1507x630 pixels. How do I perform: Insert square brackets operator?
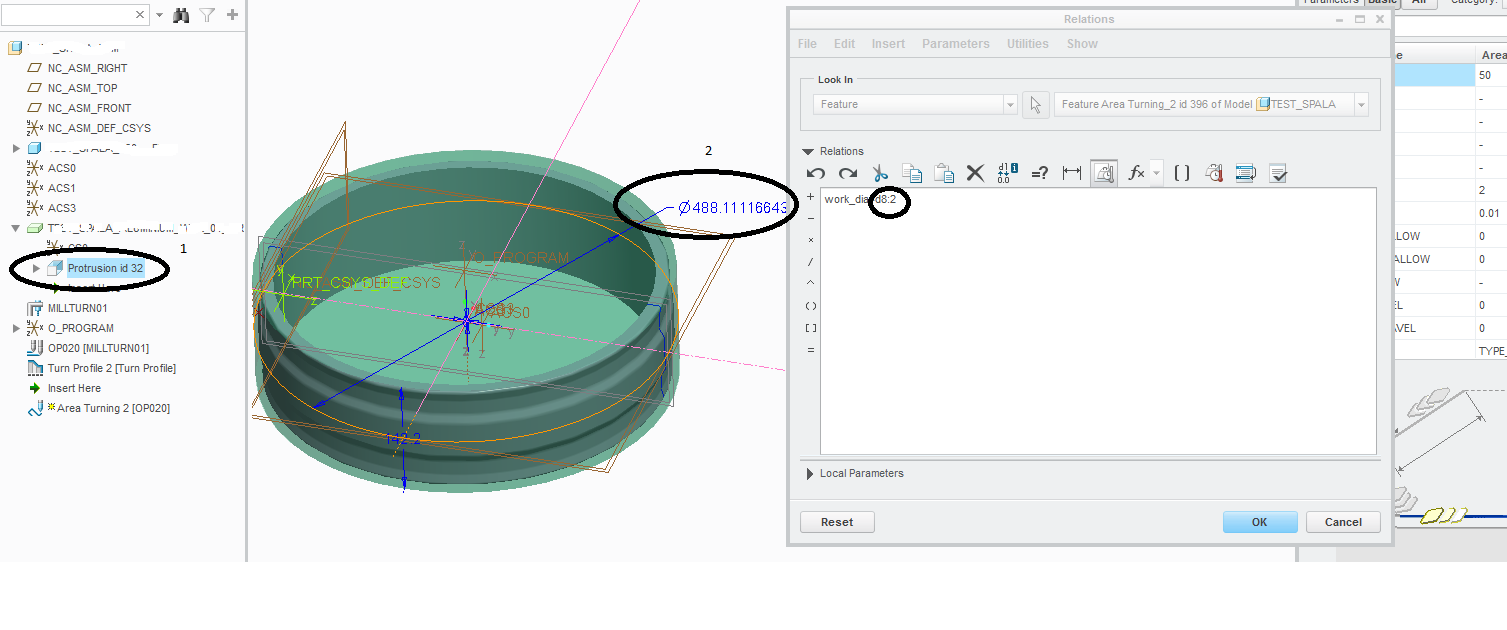coord(811,328)
